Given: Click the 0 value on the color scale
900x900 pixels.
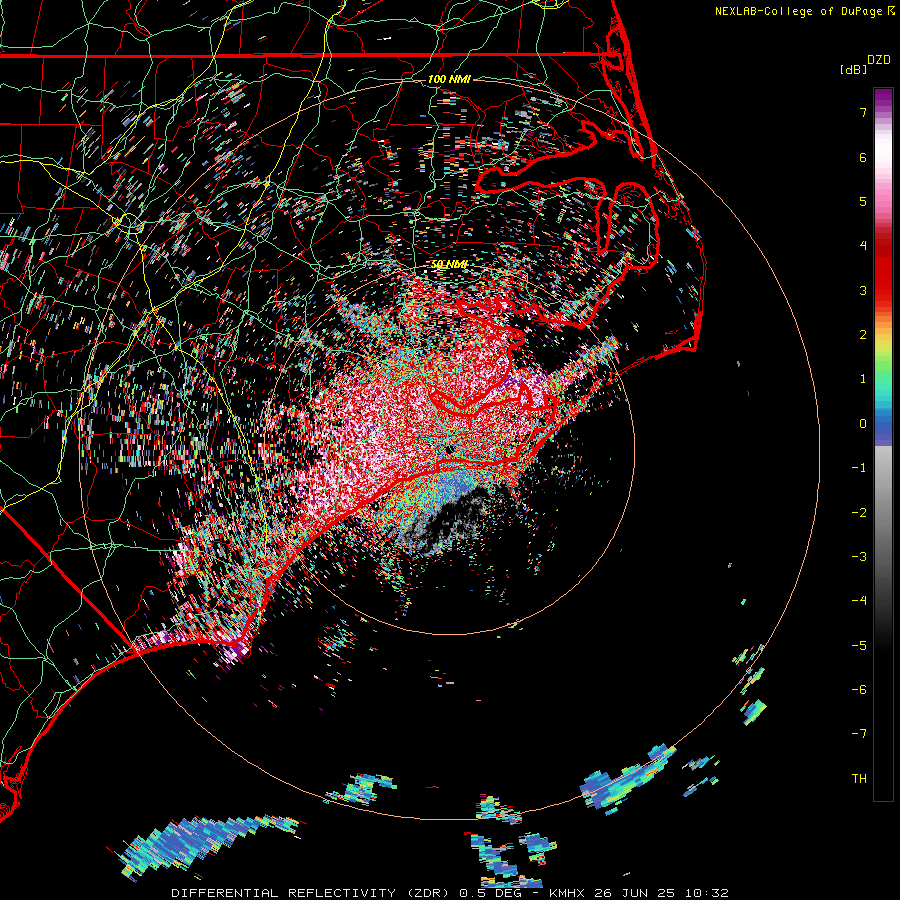Looking at the screenshot, I should pos(863,424).
